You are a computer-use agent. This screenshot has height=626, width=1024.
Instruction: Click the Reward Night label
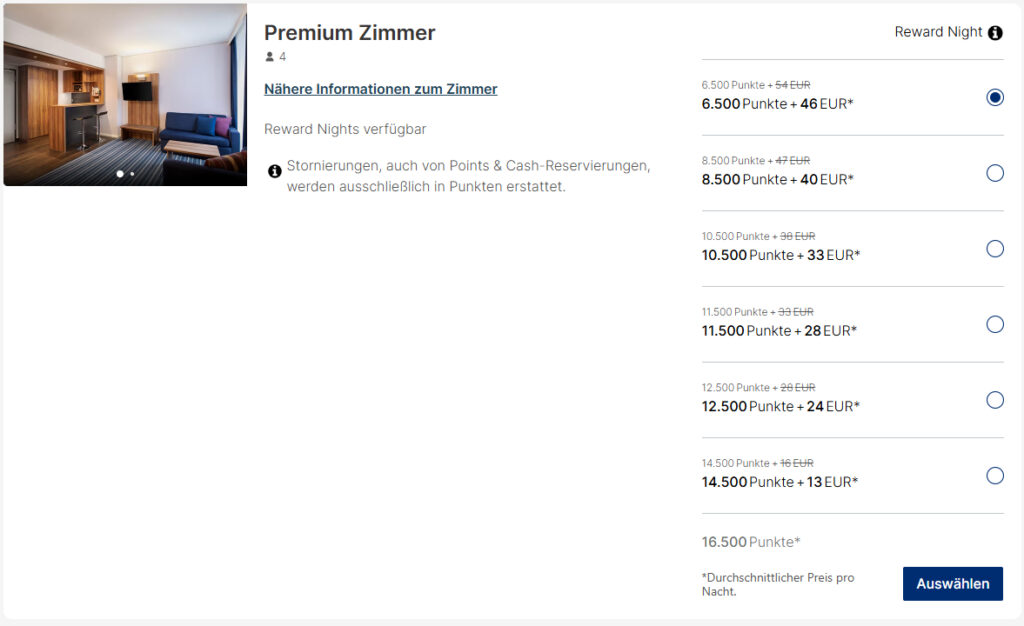[938, 32]
